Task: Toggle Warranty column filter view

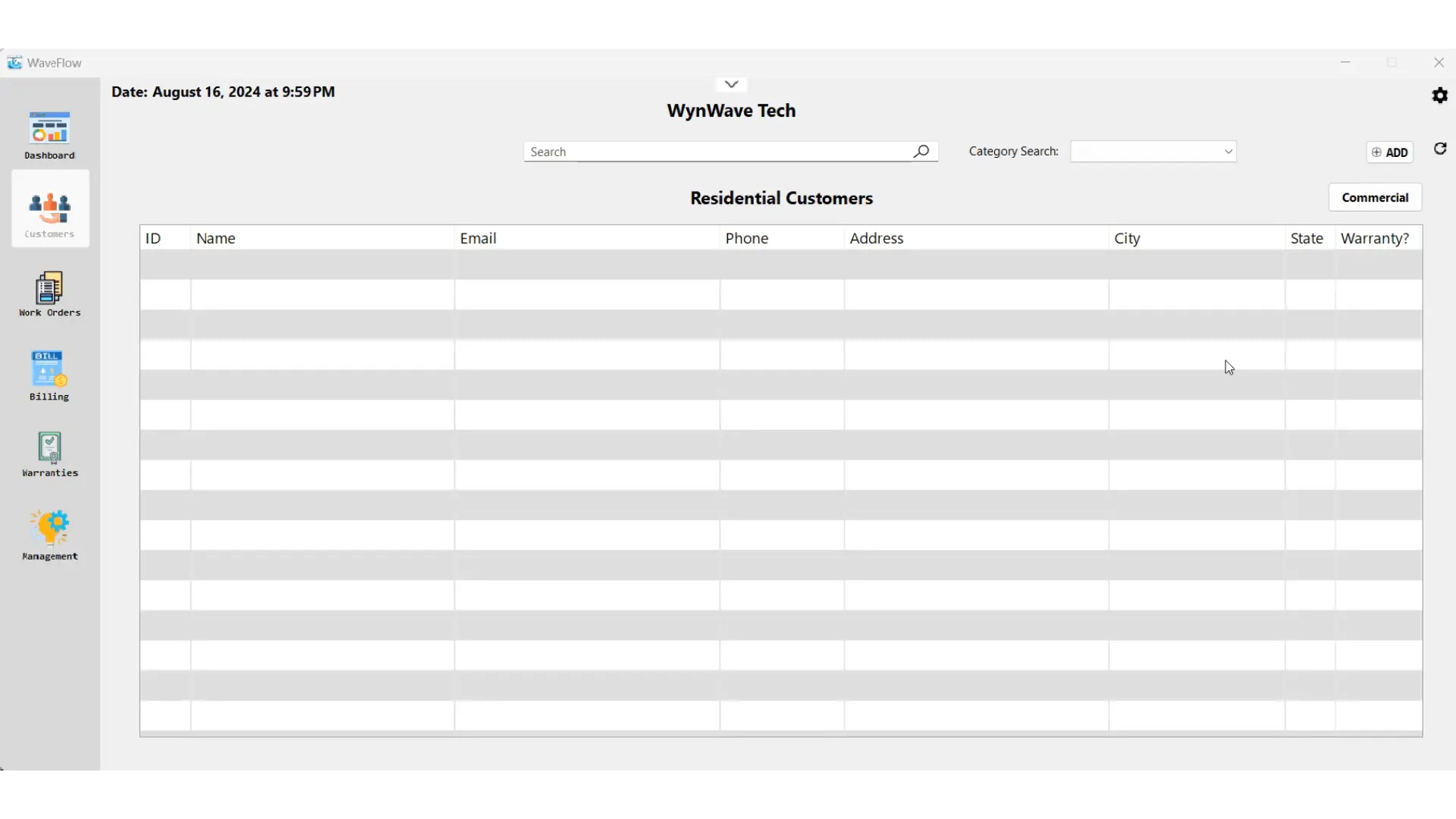Action: coord(1375,238)
